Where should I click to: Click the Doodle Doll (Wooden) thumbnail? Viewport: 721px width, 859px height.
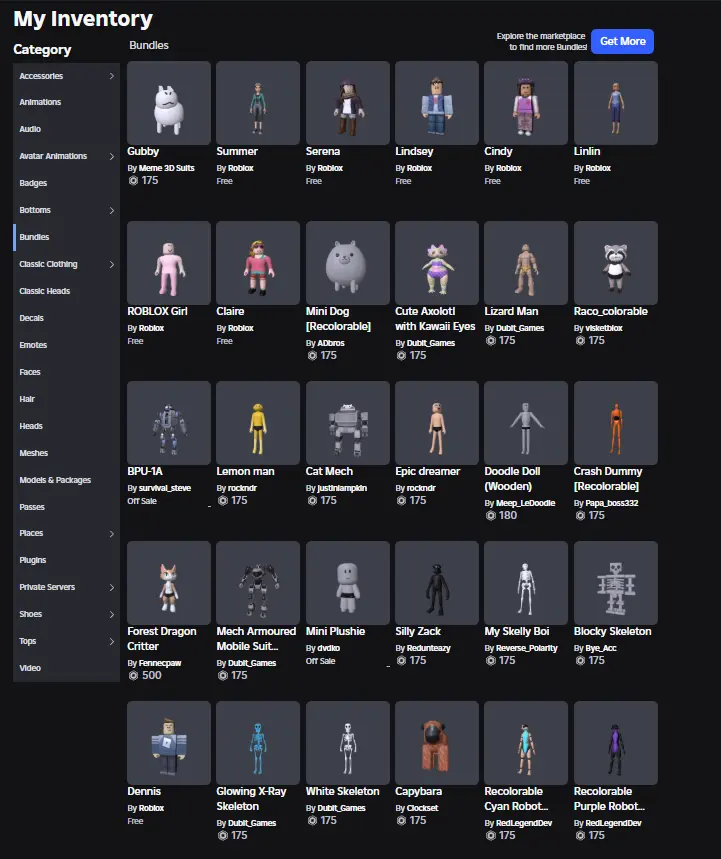click(526, 423)
